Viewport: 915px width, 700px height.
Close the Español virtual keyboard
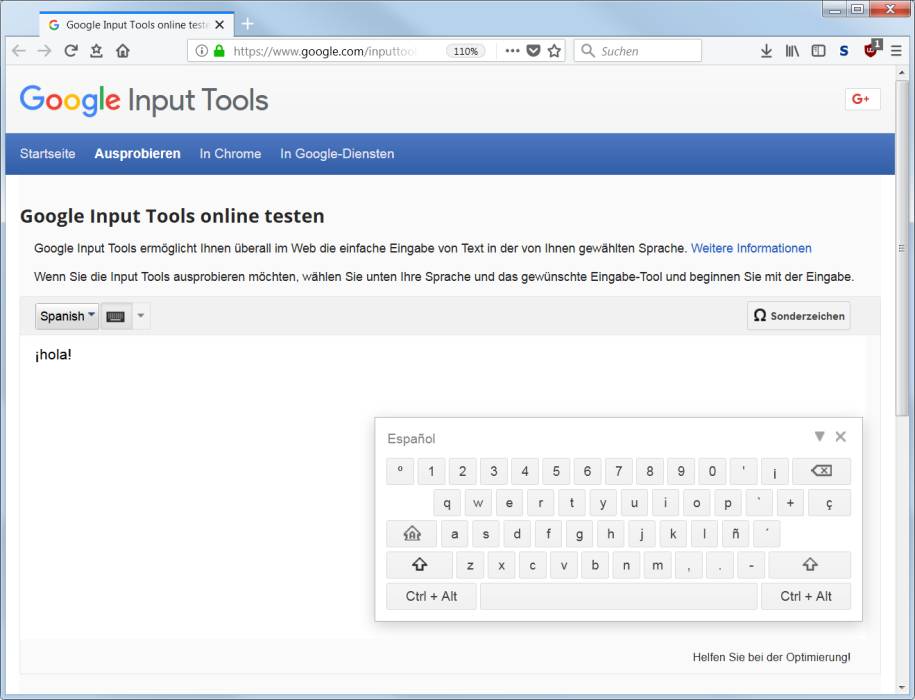(x=840, y=436)
